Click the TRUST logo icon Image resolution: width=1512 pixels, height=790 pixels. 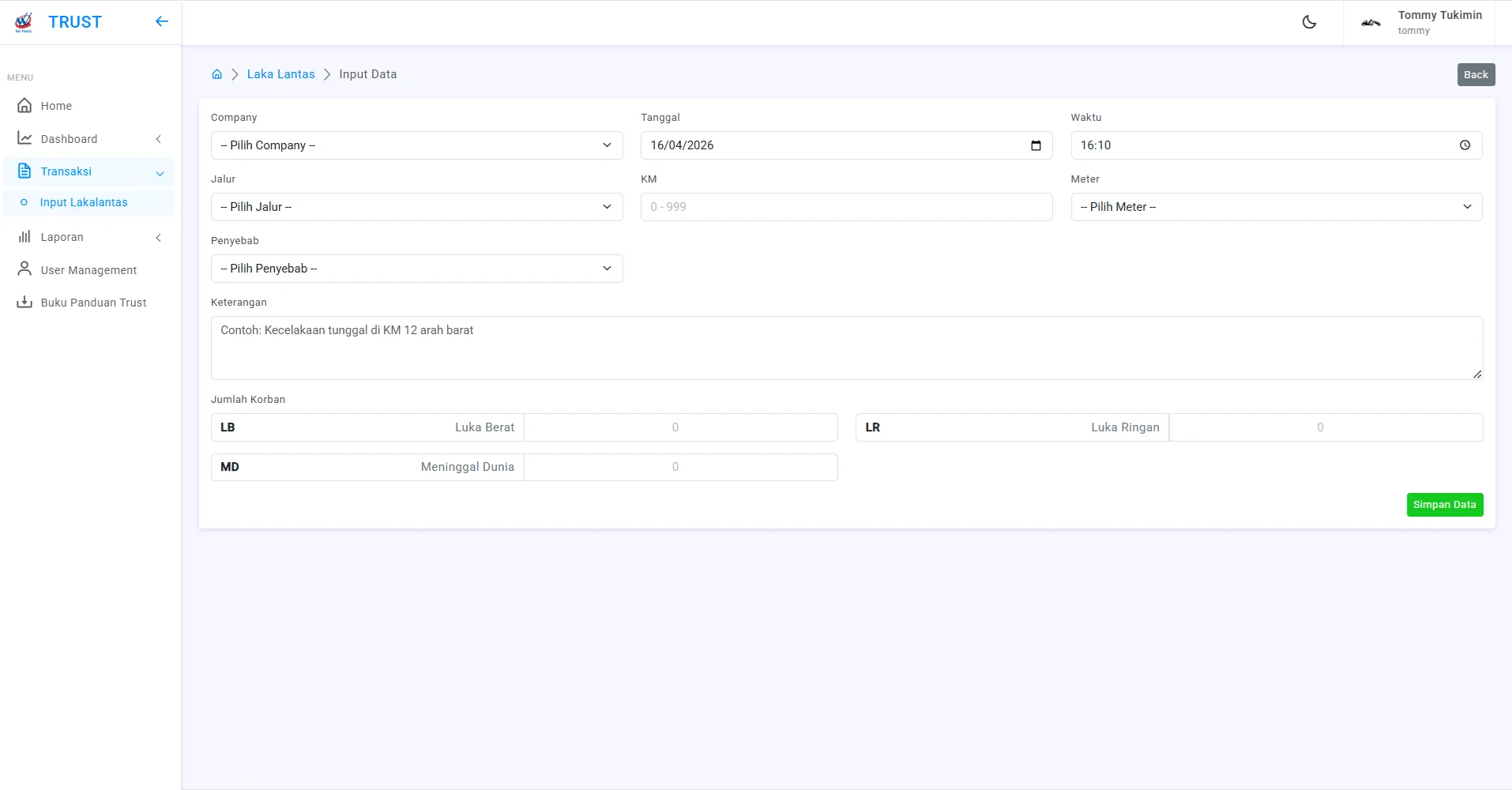[x=24, y=22]
